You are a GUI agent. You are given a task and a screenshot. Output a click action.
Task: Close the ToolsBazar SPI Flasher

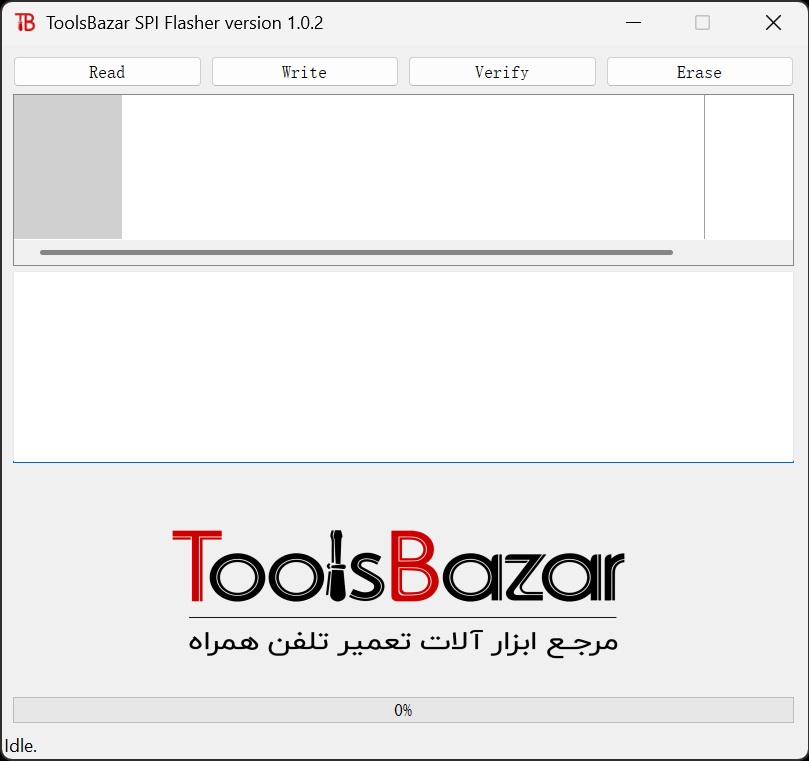point(772,22)
